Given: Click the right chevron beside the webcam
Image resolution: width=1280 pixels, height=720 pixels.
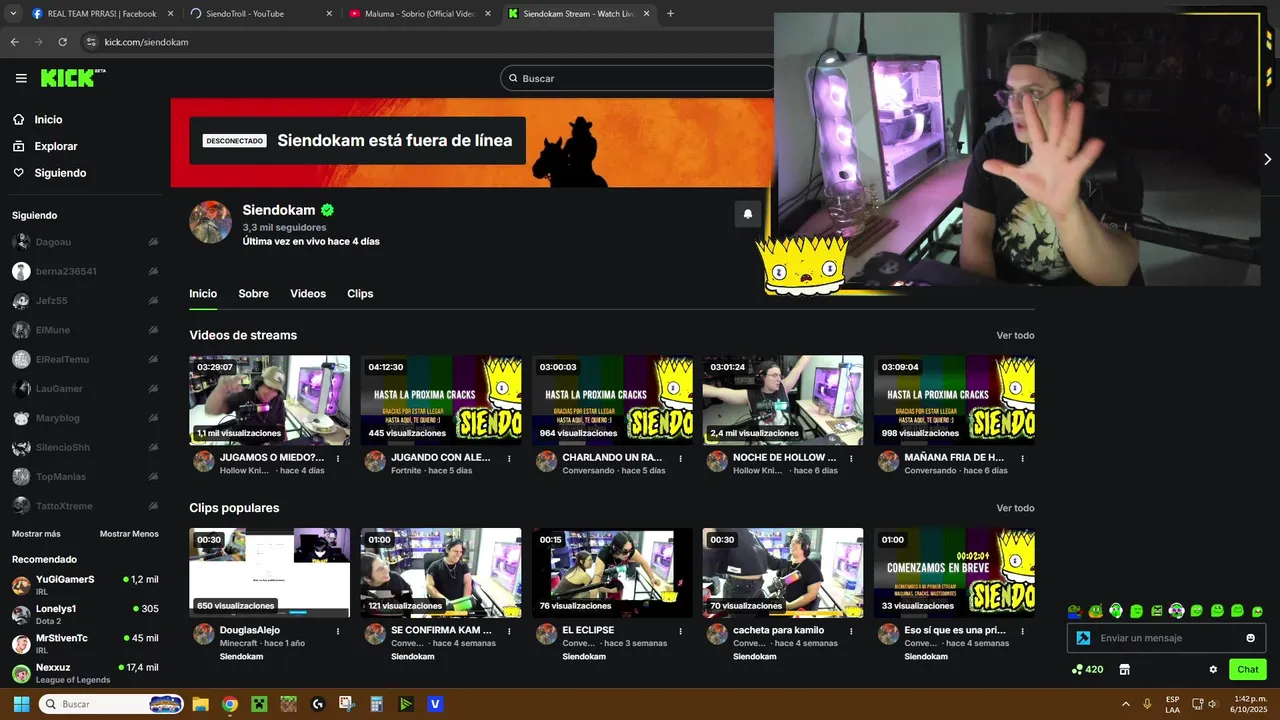Looking at the screenshot, I should coord(1267,159).
